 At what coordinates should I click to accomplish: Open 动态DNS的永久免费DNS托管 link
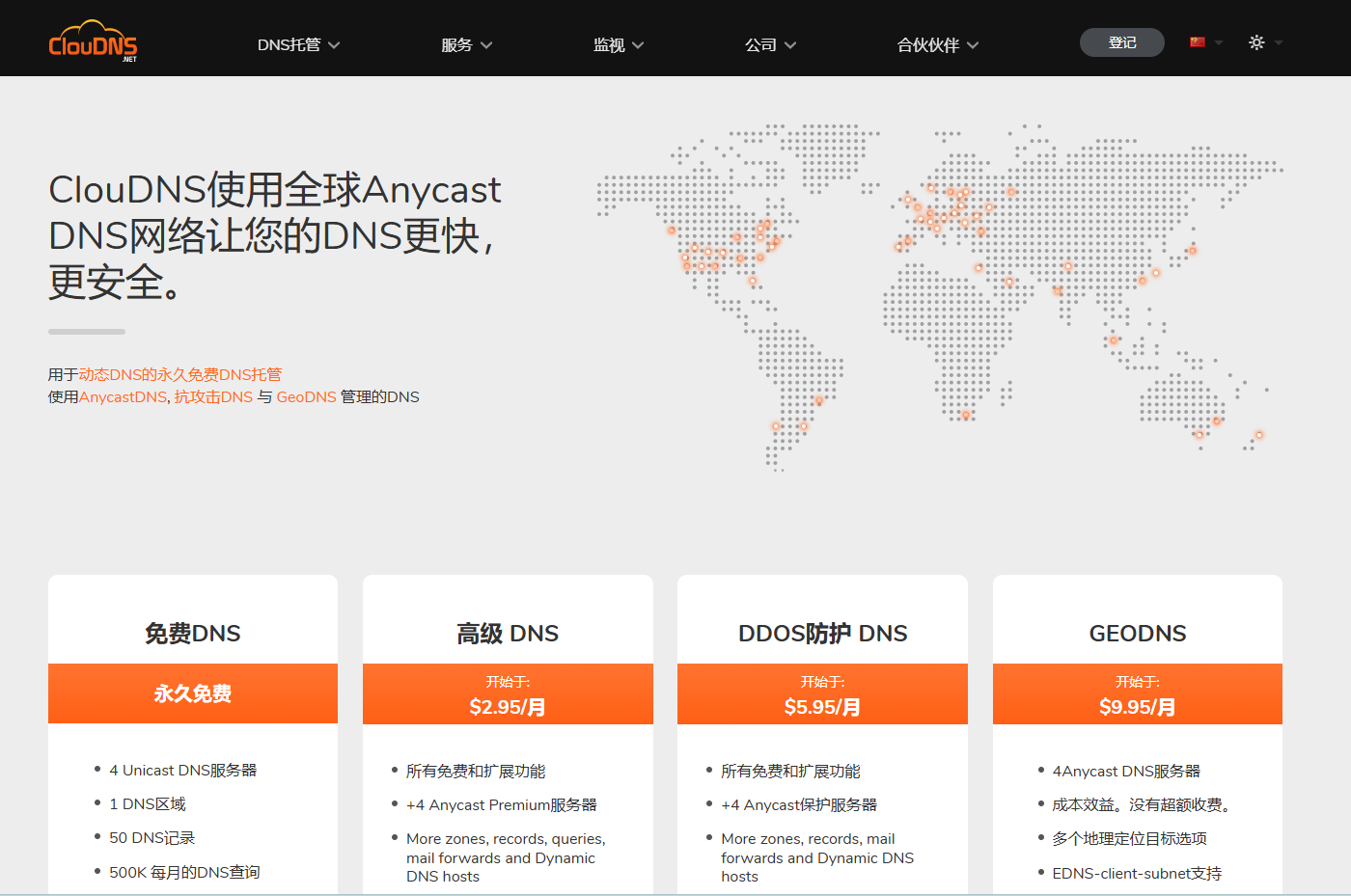180,374
